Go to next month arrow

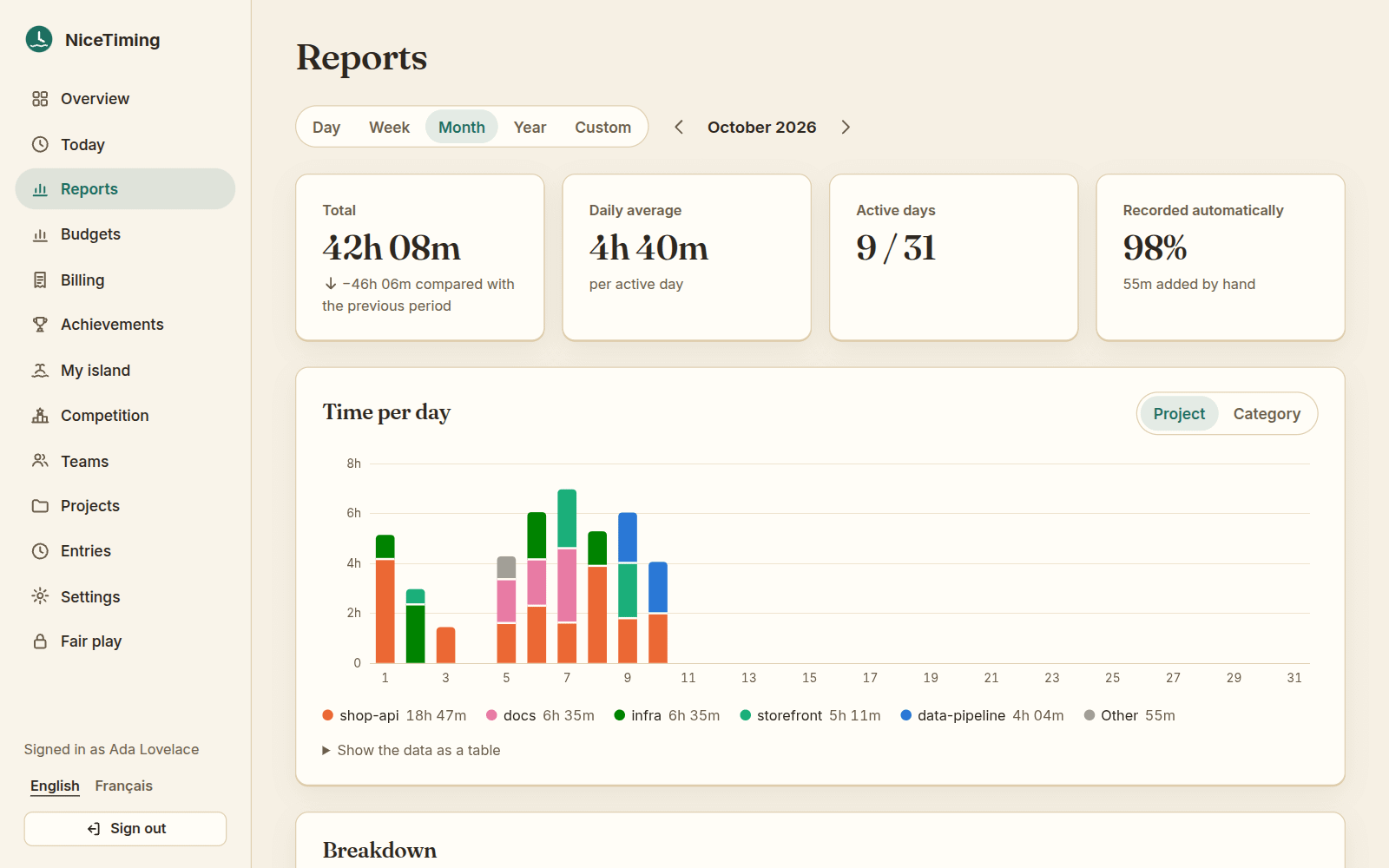846,127
